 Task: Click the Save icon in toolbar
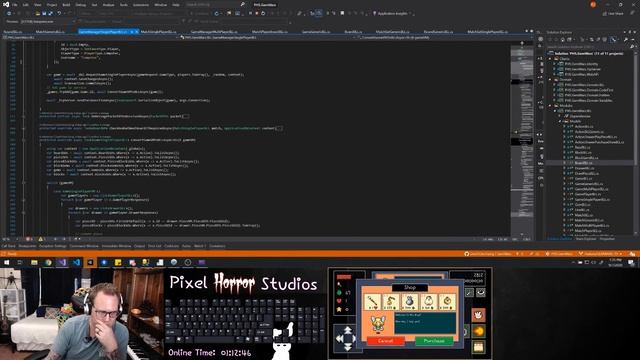[x=44, y=13]
